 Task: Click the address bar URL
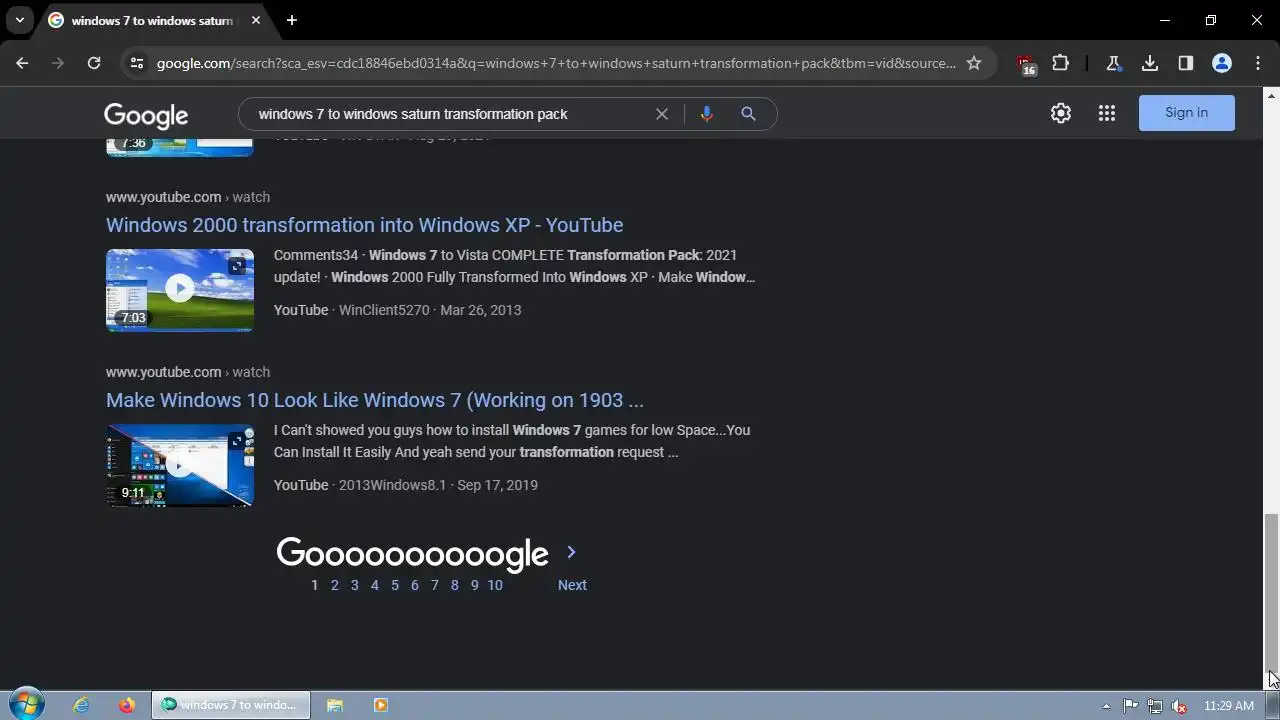556,63
